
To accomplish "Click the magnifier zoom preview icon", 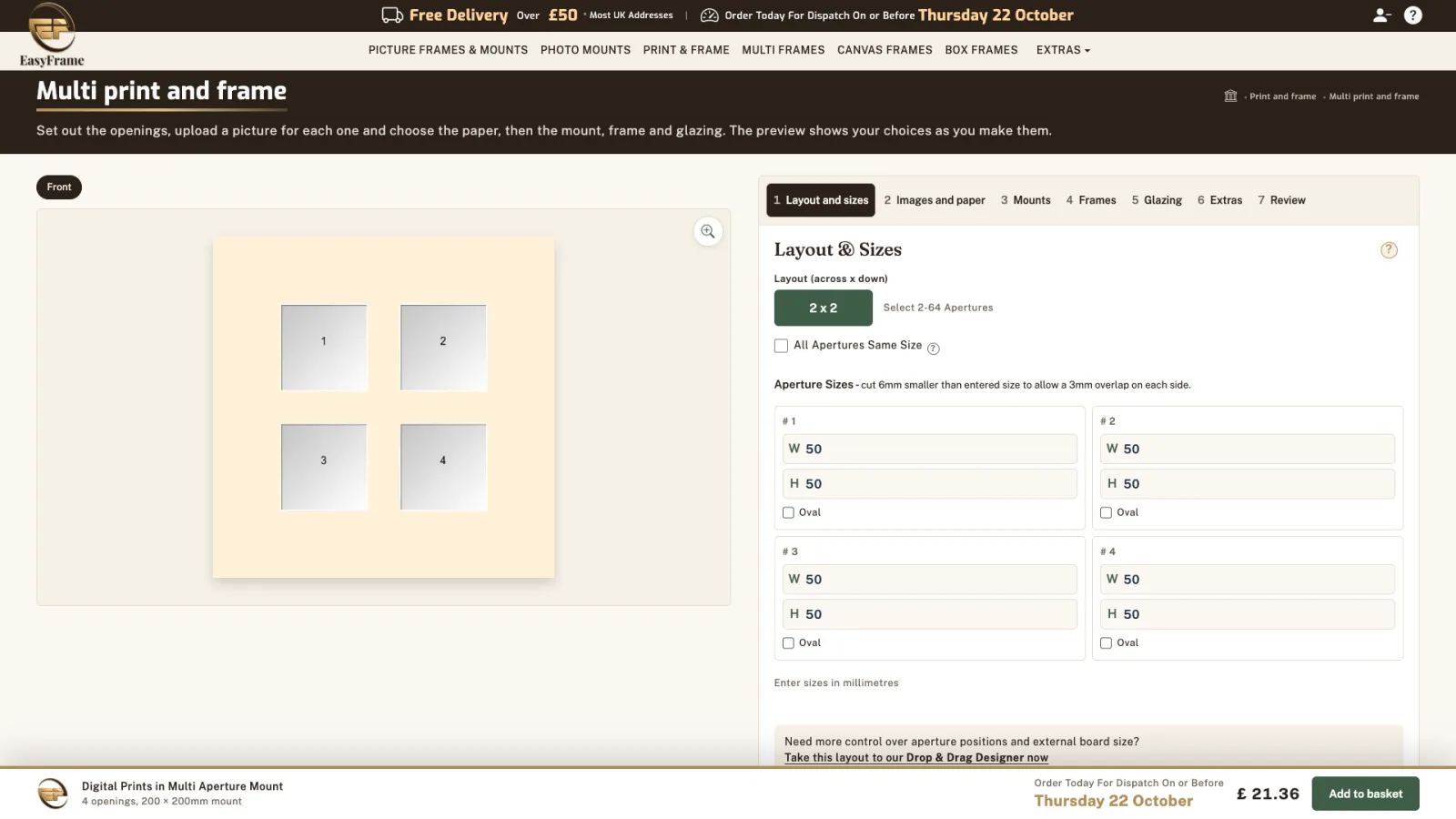I will click(x=708, y=231).
